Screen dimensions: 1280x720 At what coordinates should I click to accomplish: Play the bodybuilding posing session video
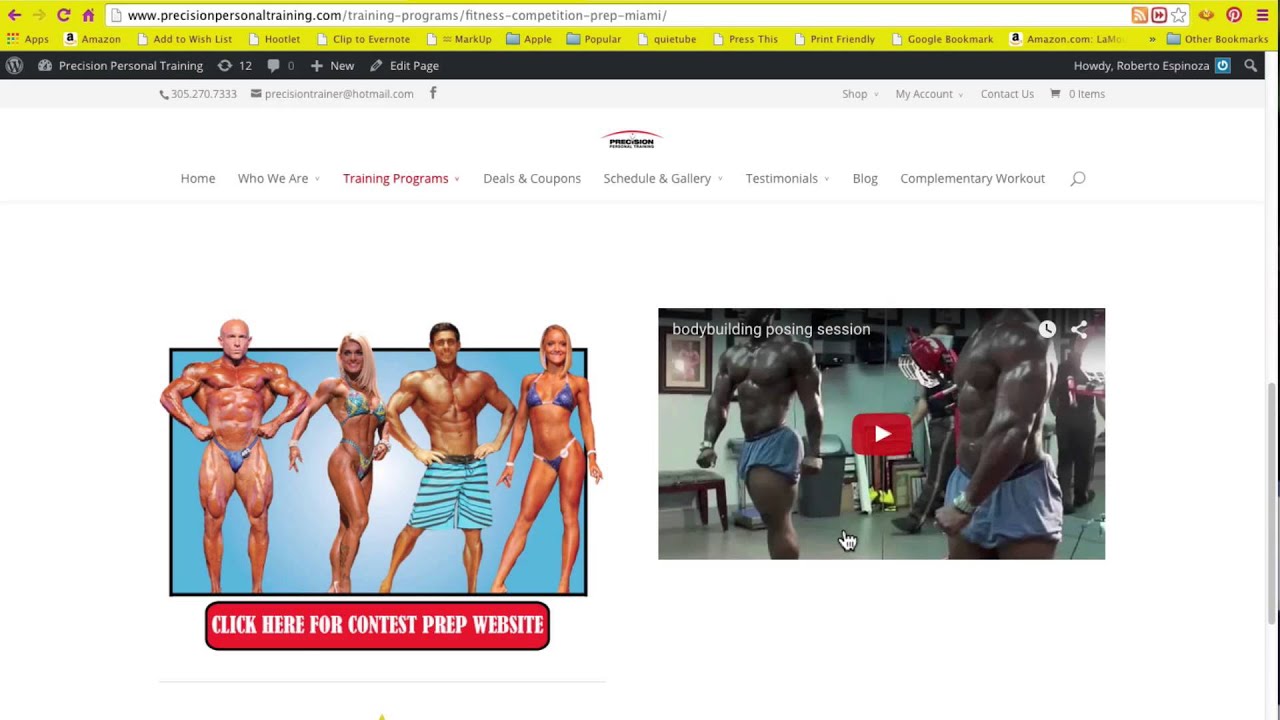tap(881, 434)
